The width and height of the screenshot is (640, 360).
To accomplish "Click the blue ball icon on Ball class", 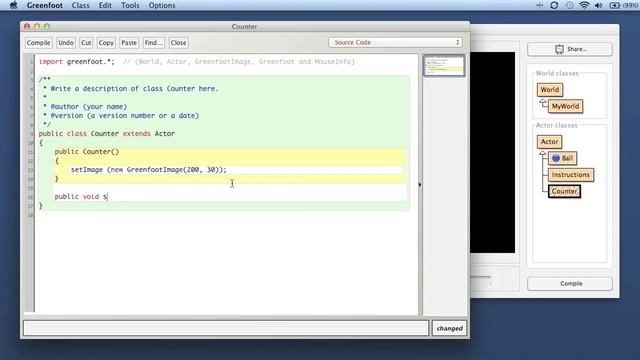I will click(556, 158).
